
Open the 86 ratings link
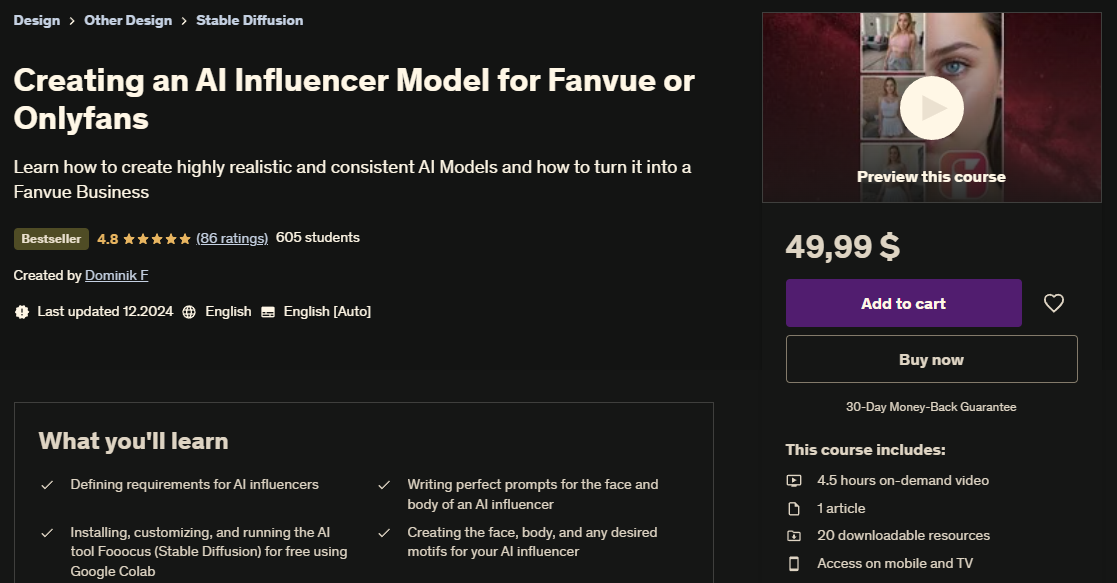pyautogui.click(x=232, y=238)
